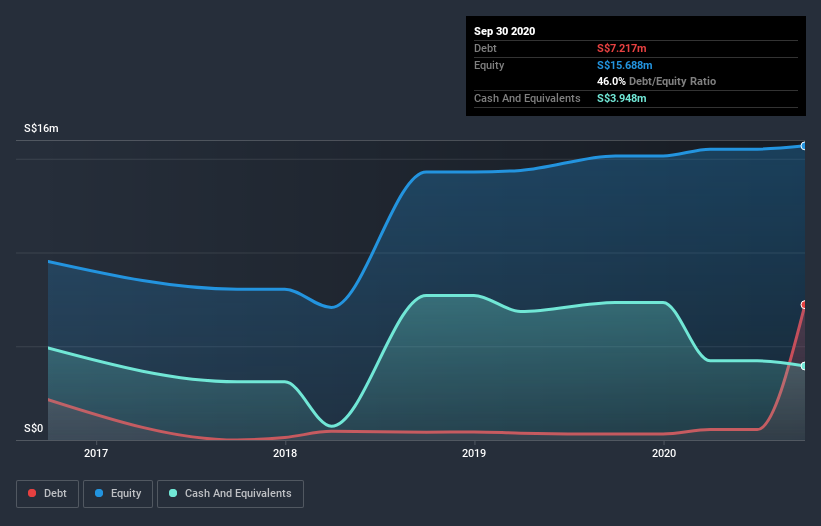The height and width of the screenshot is (526, 821).
Task: Click the 2019 axis label
Action: coord(474,453)
